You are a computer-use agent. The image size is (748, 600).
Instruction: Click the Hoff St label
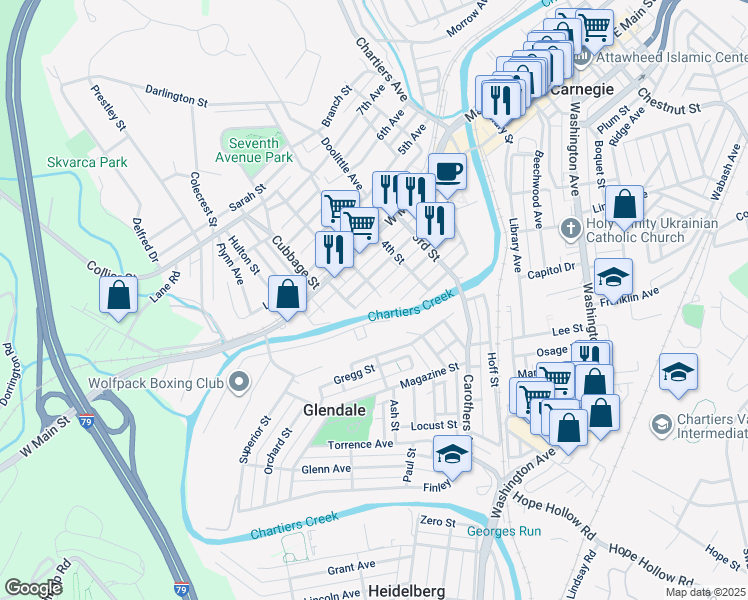click(x=493, y=370)
